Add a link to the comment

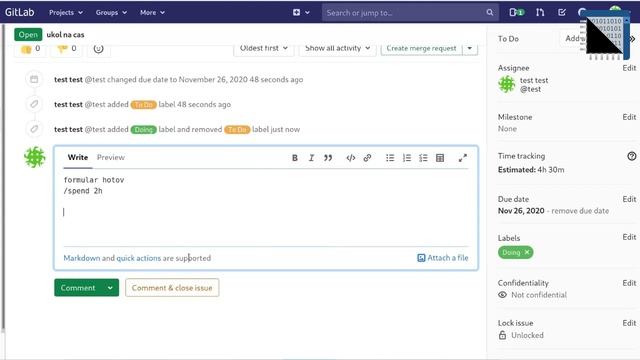pos(367,158)
